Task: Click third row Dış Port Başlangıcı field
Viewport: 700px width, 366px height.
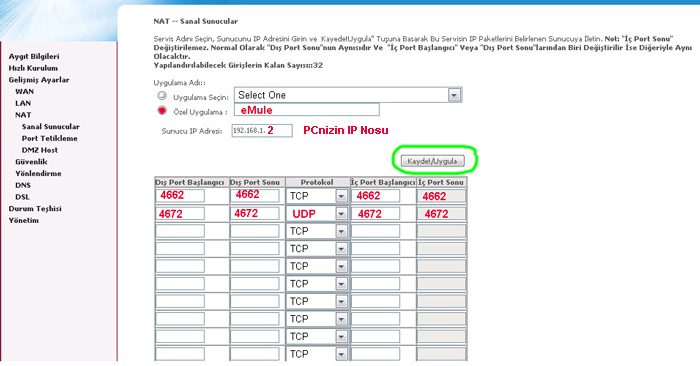Action: pyautogui.click(x=180, y=231)
